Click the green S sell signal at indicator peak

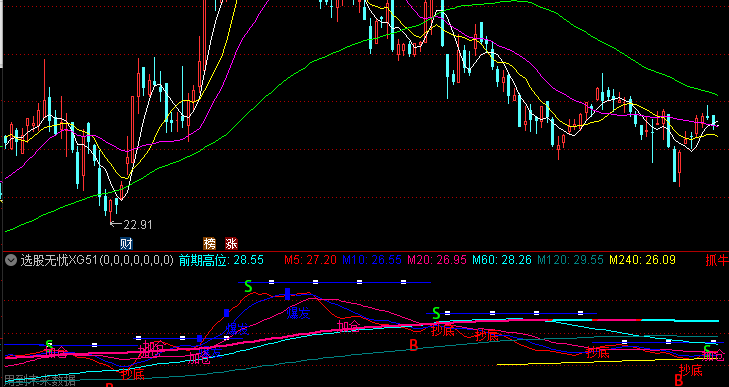pyautogui.click(x=248, y=287)
